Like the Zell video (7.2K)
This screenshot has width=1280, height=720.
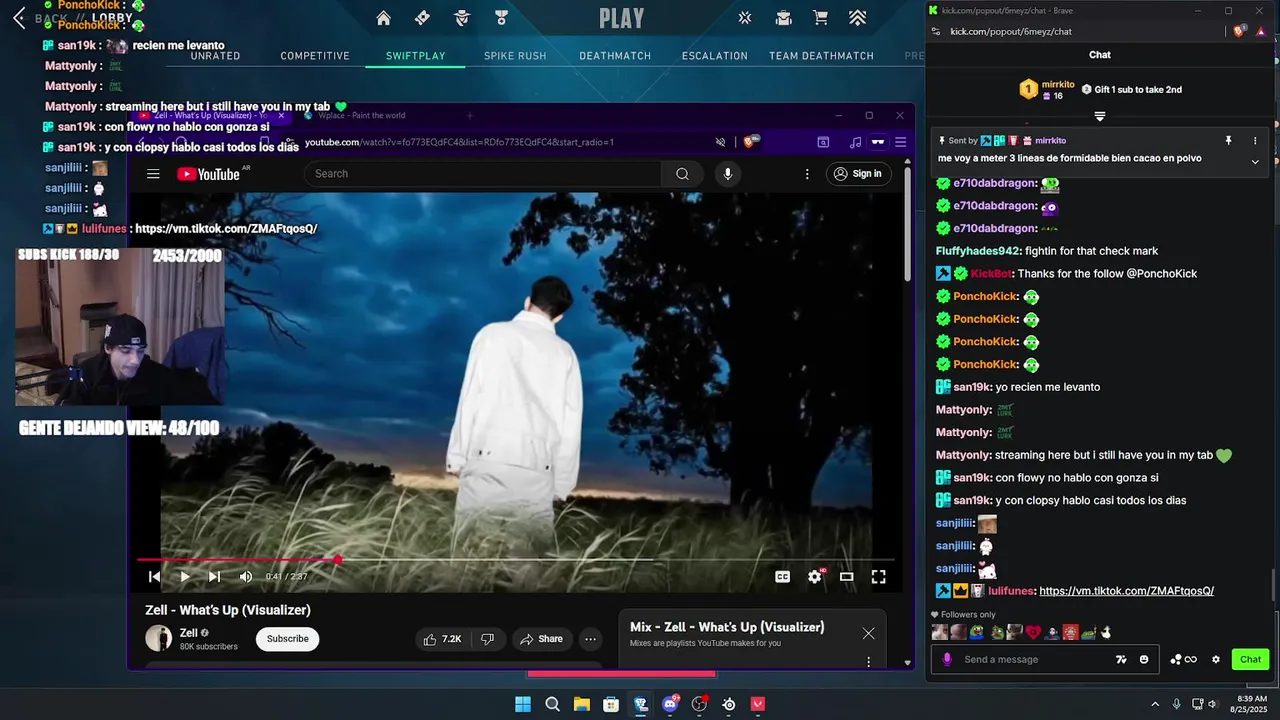(441, 639)
